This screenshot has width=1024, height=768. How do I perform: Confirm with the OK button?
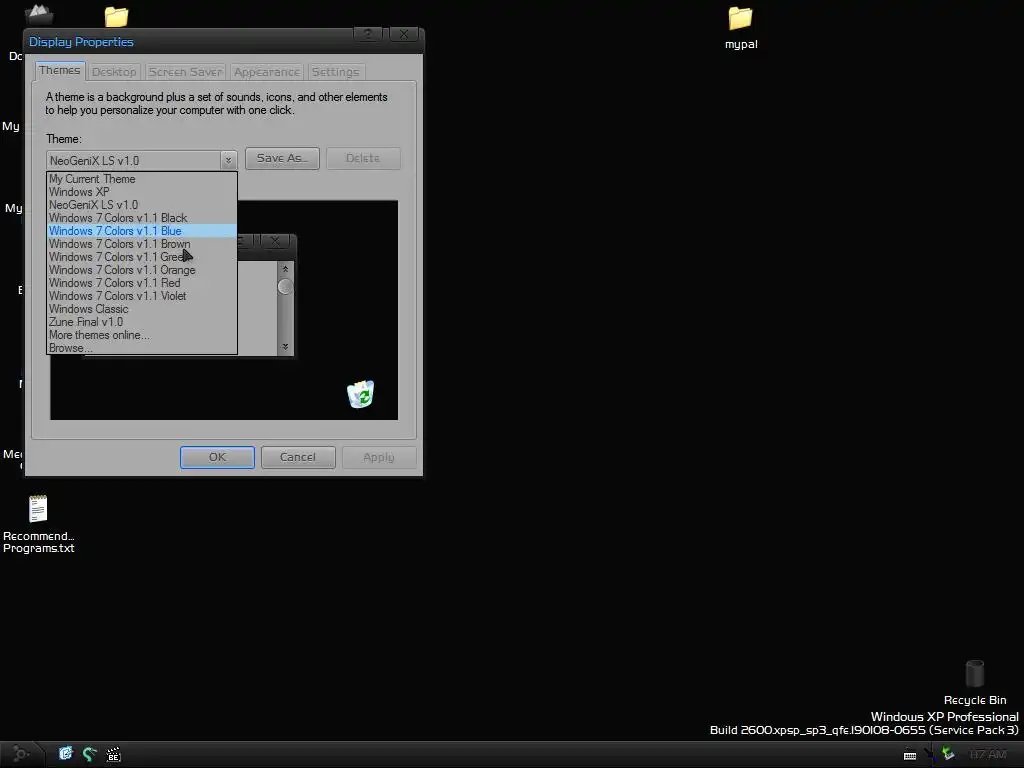tap(217, 457)
